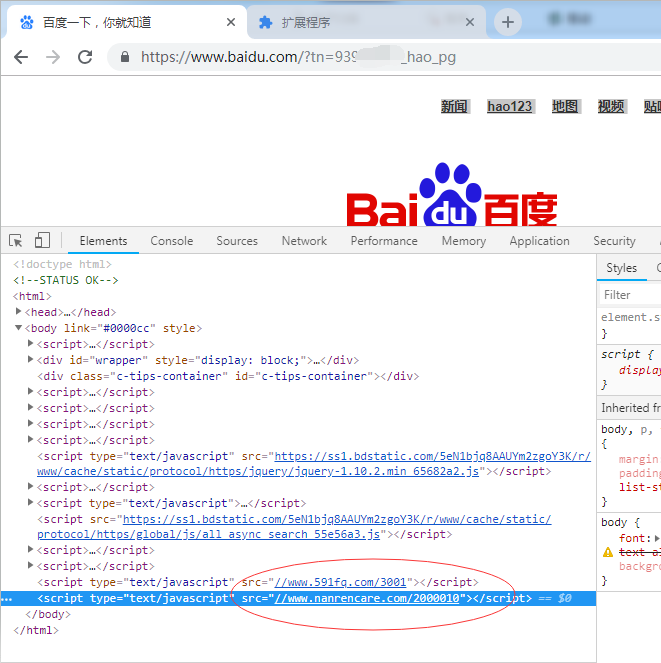Open the hao123 link on page

point(510,106)
